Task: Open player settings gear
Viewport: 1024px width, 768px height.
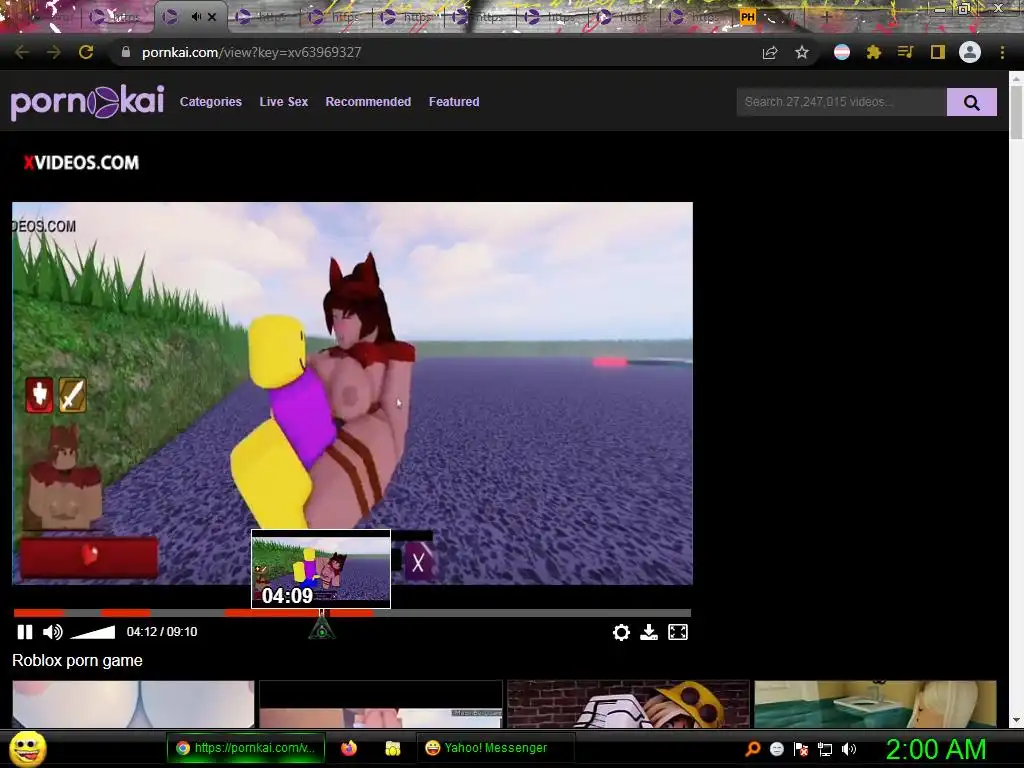Action: [x=621, y=632]
